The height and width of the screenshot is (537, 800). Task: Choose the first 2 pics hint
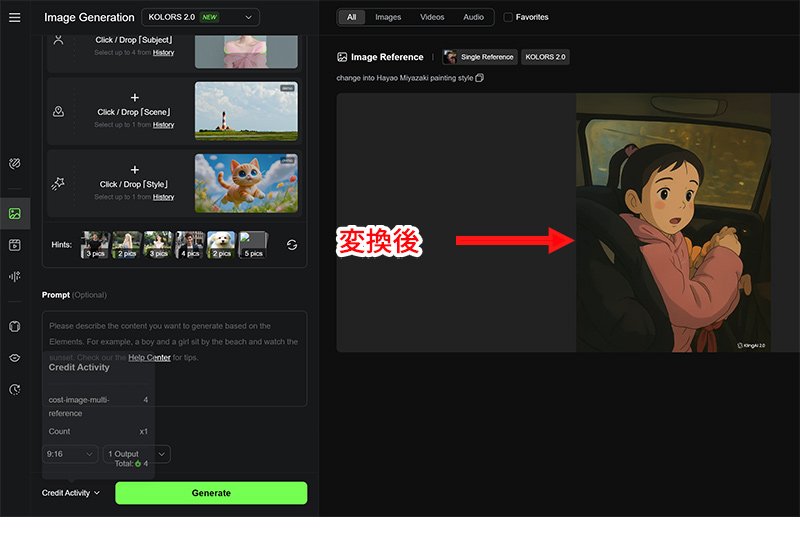click(x=127, y=245)
